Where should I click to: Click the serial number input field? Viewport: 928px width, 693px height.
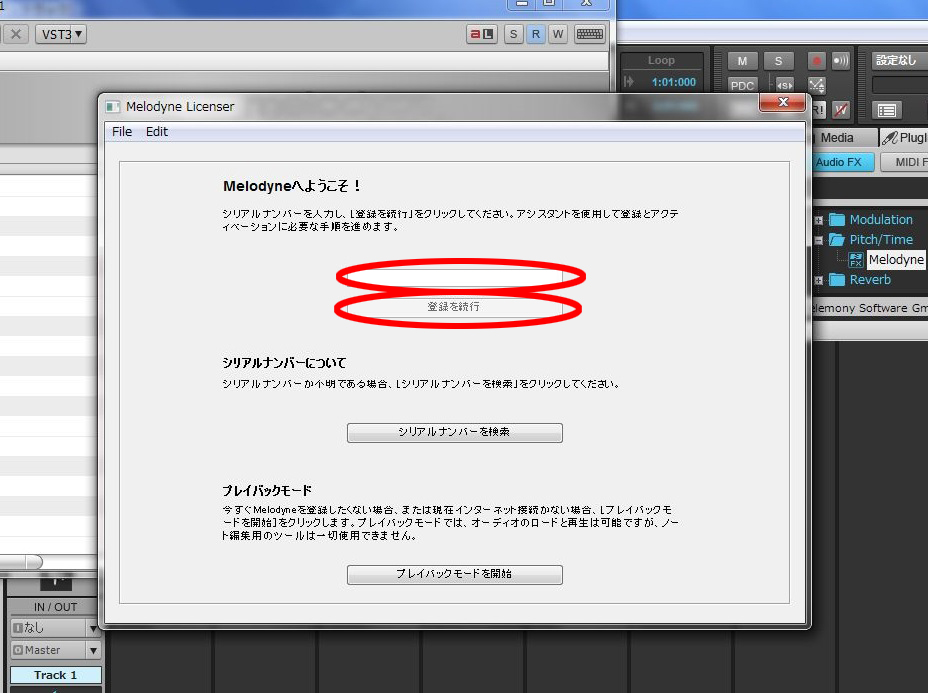[455, 277]
